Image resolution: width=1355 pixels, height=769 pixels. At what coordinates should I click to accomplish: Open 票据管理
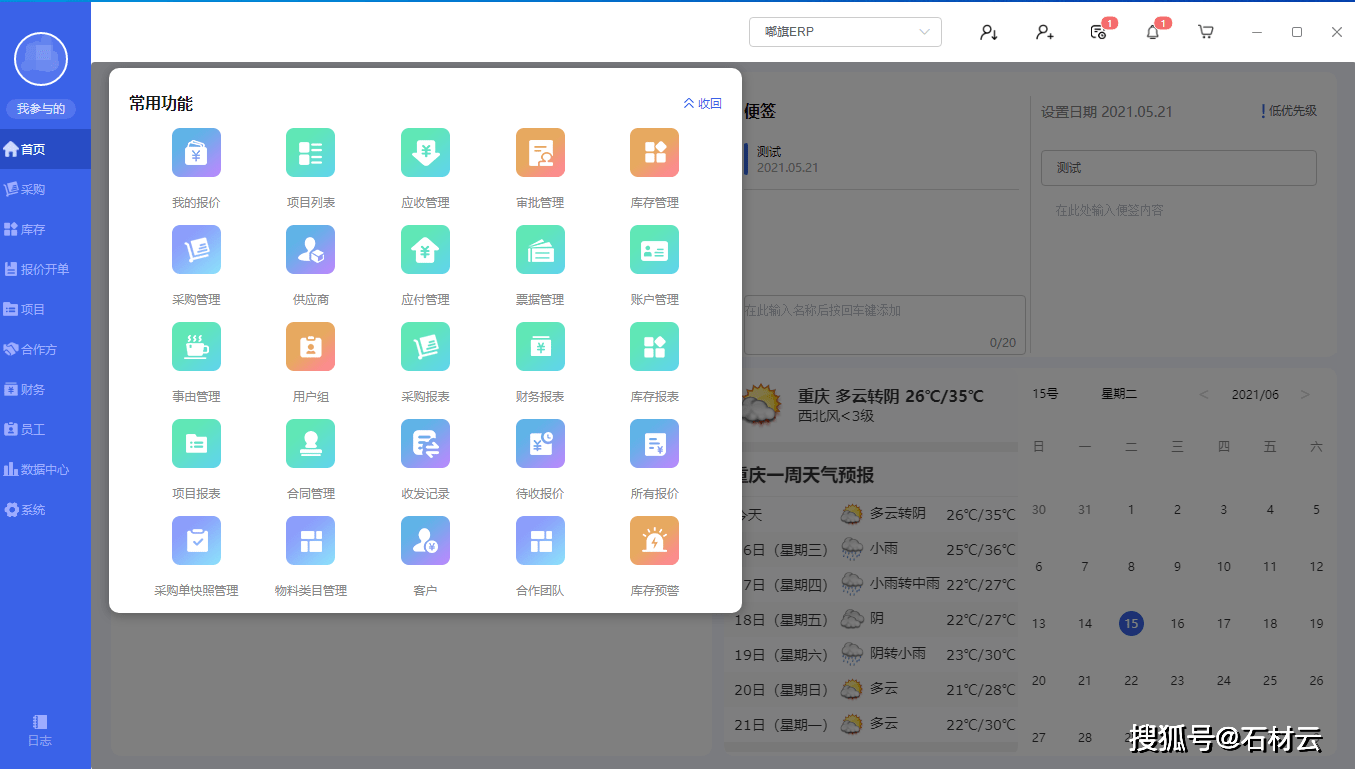[x=539, y=249]
